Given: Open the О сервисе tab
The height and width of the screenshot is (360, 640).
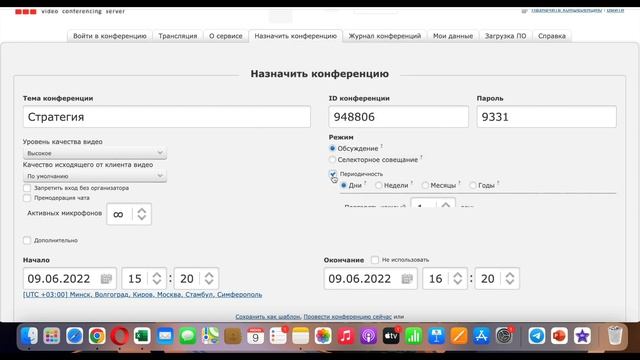Looking at the screenshot, I should [x=226, y=36].
